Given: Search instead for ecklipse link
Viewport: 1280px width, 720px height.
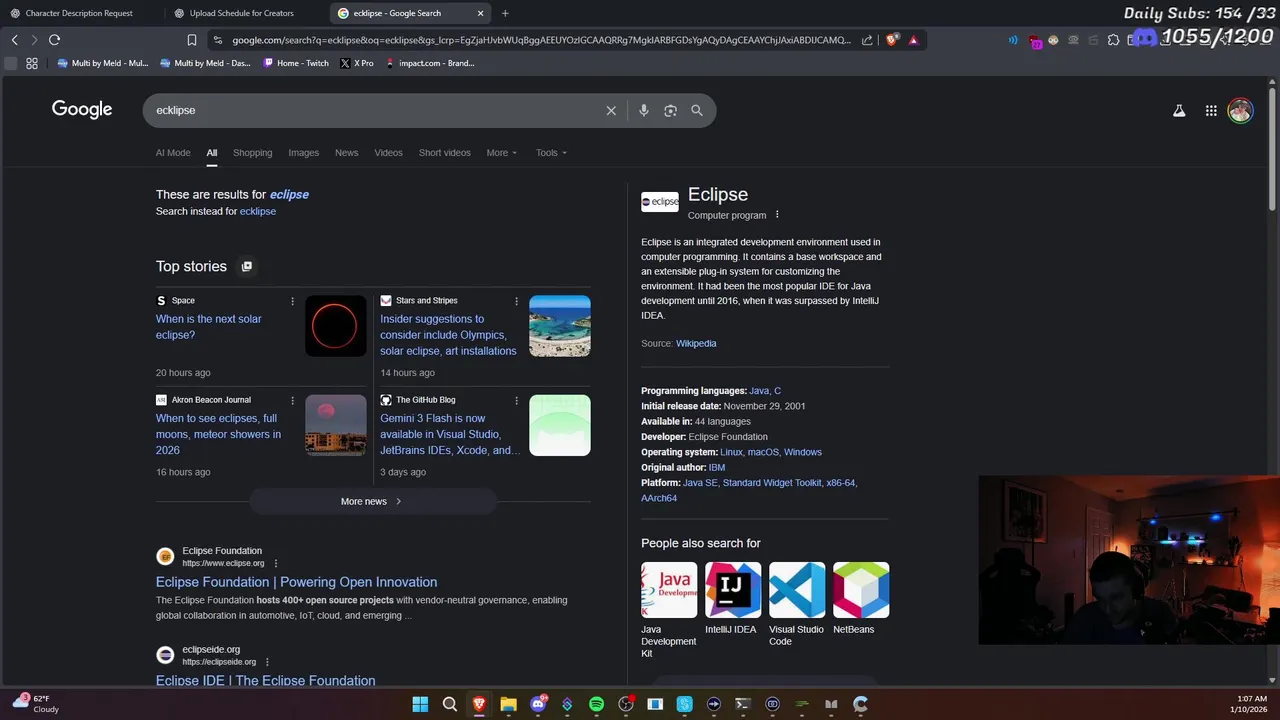Looking at the screenshot, I should 257,211.
